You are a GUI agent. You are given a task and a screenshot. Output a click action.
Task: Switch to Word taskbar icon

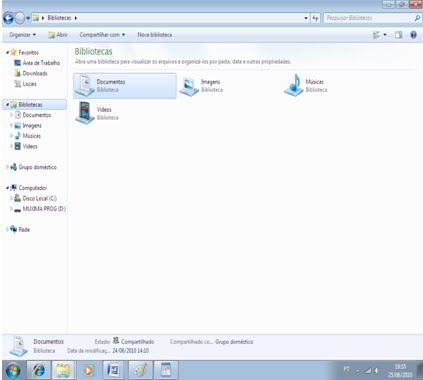114,370
